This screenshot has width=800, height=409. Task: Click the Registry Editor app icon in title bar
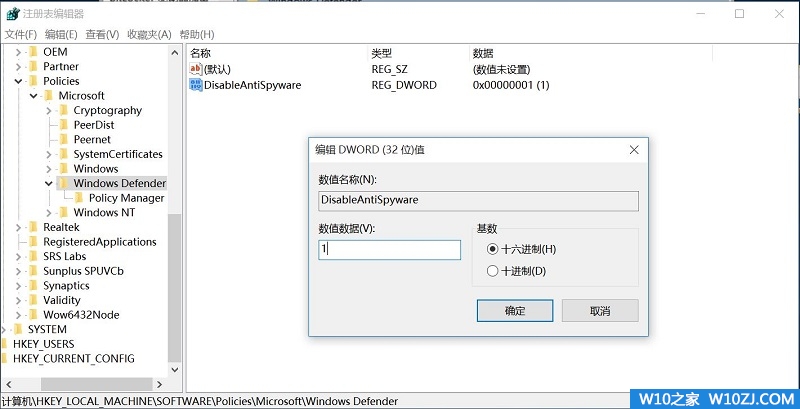(x=12, y=14)
